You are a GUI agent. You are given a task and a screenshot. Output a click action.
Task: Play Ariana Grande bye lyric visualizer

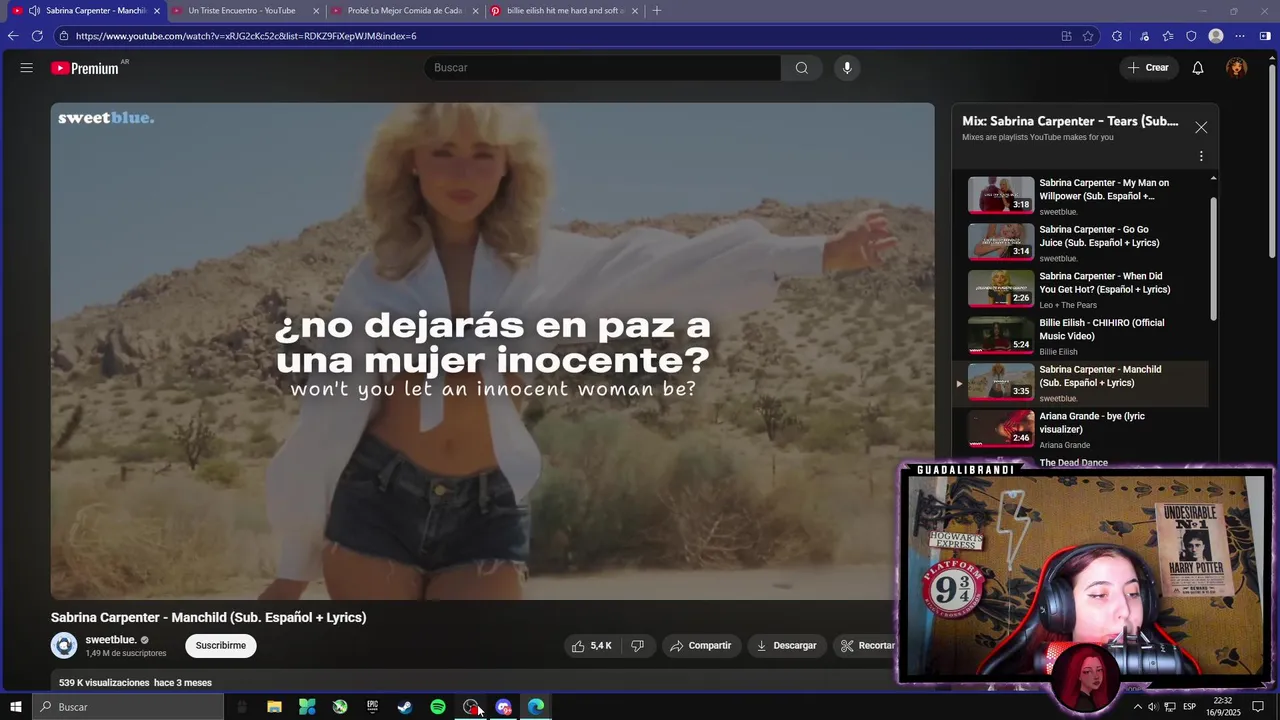click(x=1086, y=430)
